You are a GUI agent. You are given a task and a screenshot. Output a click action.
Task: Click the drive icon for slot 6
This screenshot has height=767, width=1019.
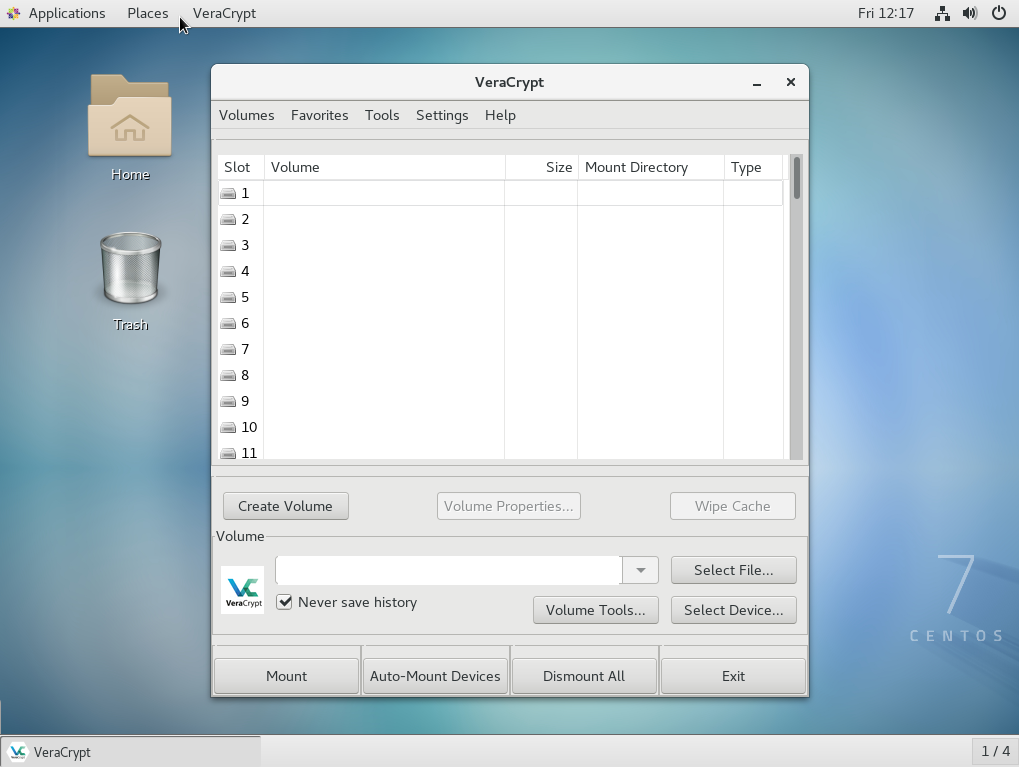click(228, 323)
